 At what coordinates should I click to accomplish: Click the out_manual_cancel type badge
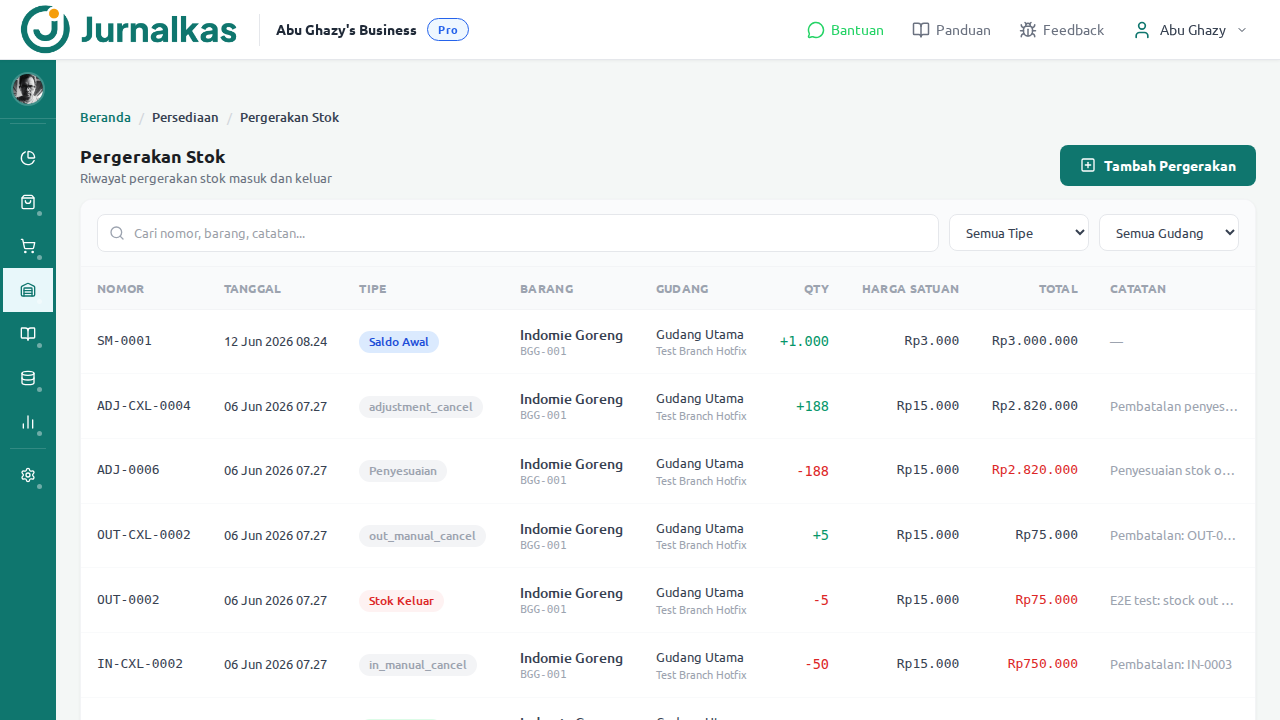click(x=422, y=536)
